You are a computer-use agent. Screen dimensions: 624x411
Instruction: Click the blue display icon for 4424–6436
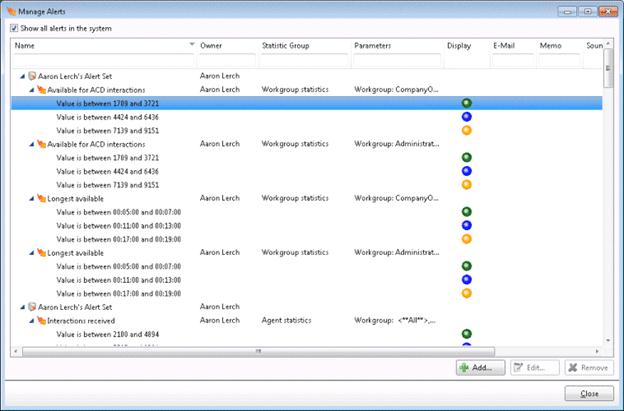click(466, 117)
